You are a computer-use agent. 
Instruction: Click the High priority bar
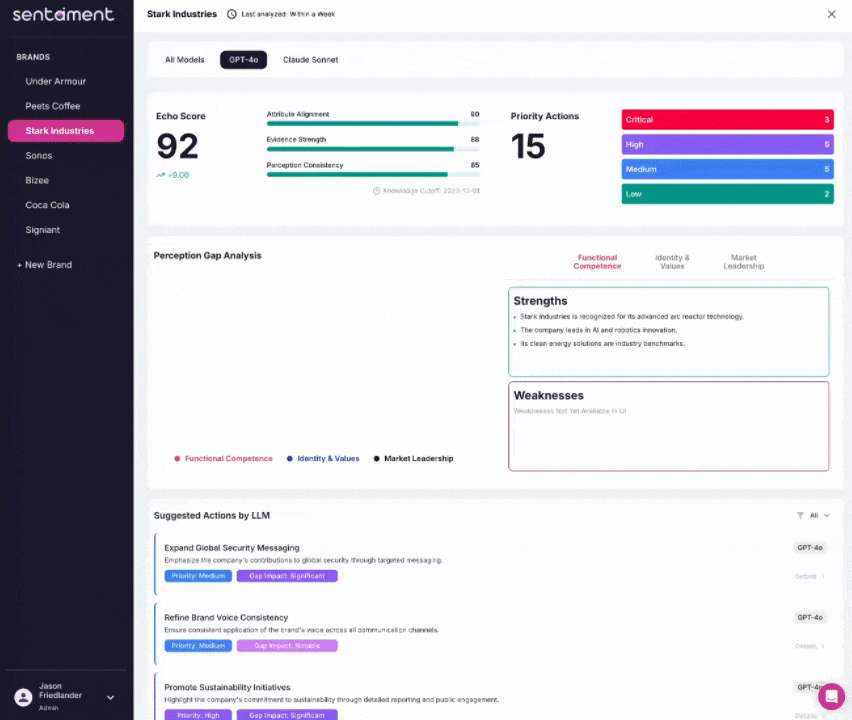coord(728,145)
